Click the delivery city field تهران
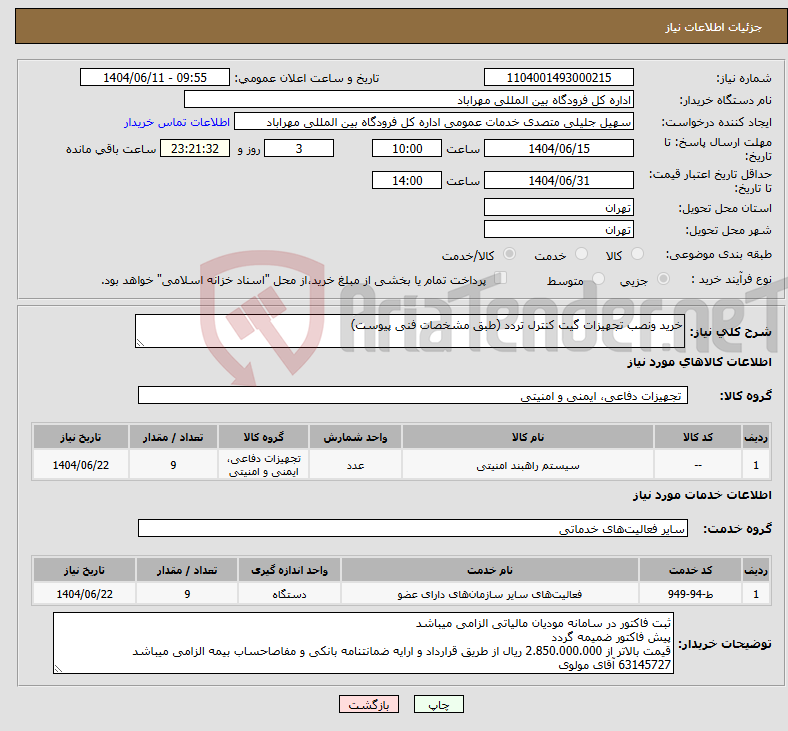Viewport: 788px width, 731px height. [558, 230]
